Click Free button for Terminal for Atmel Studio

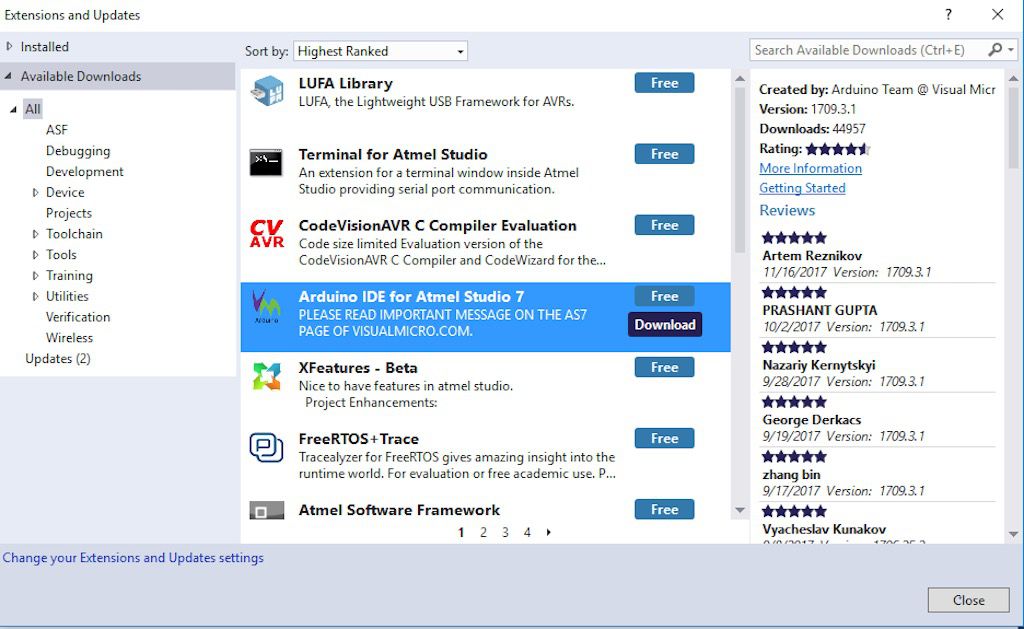point(664,154)
